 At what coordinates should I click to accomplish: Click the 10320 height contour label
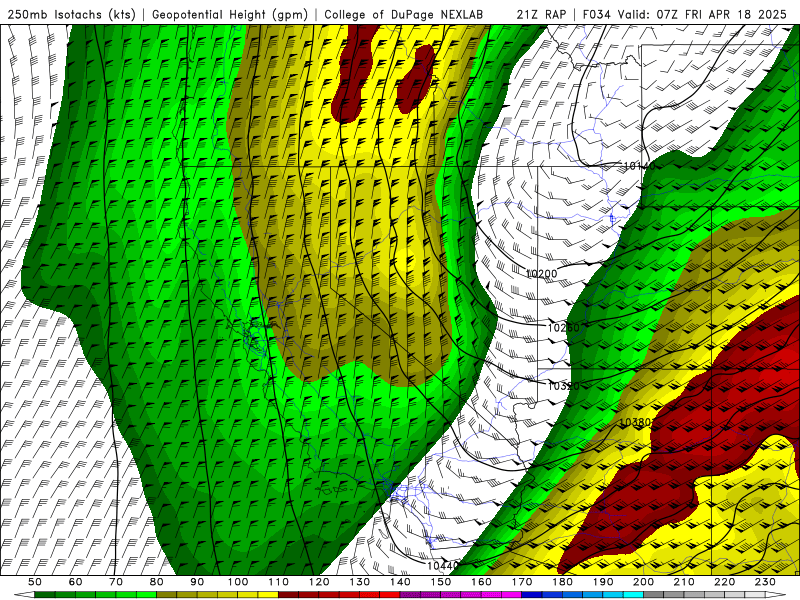tap(563, 386)
